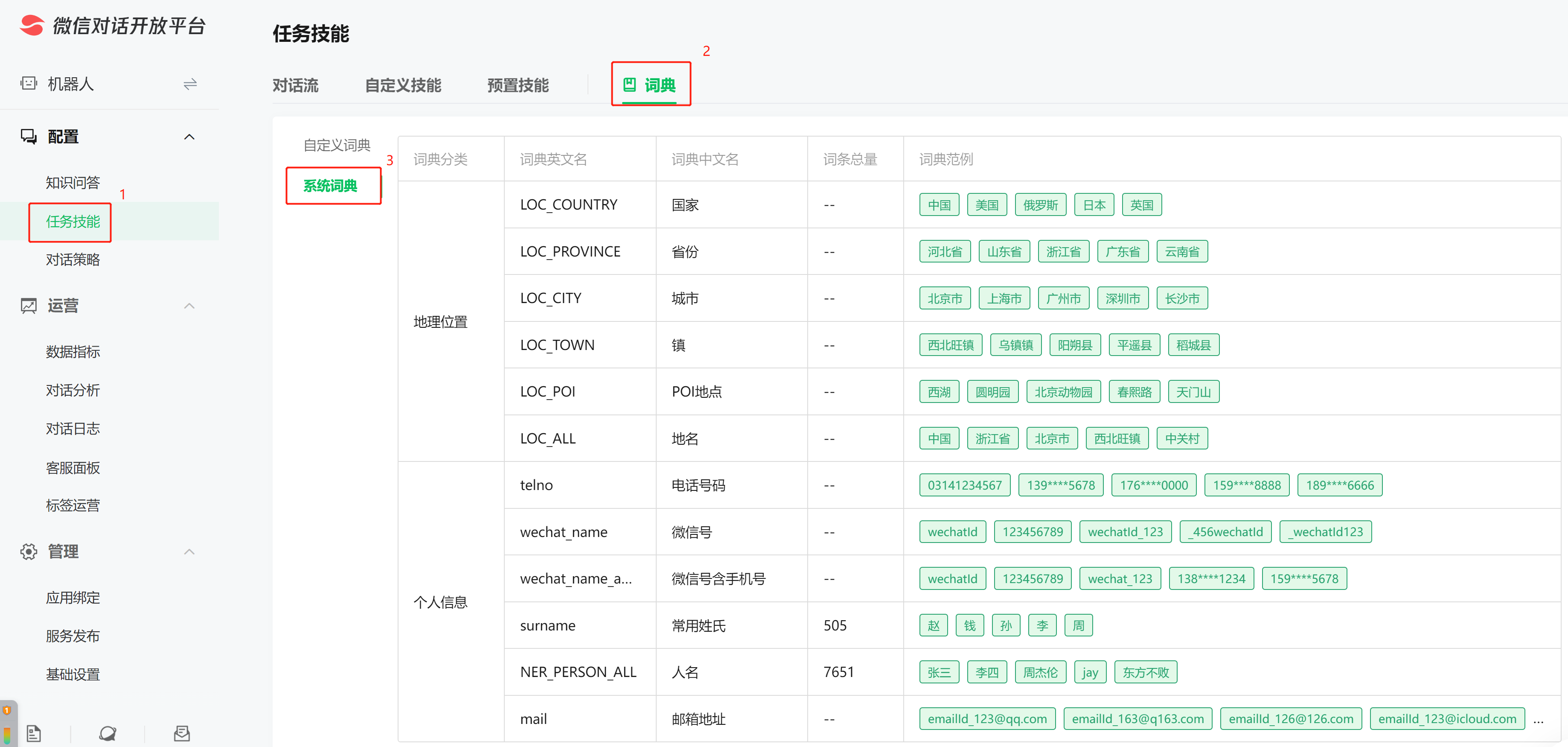Click the 03141234567 phone example tag

point(965,485)
